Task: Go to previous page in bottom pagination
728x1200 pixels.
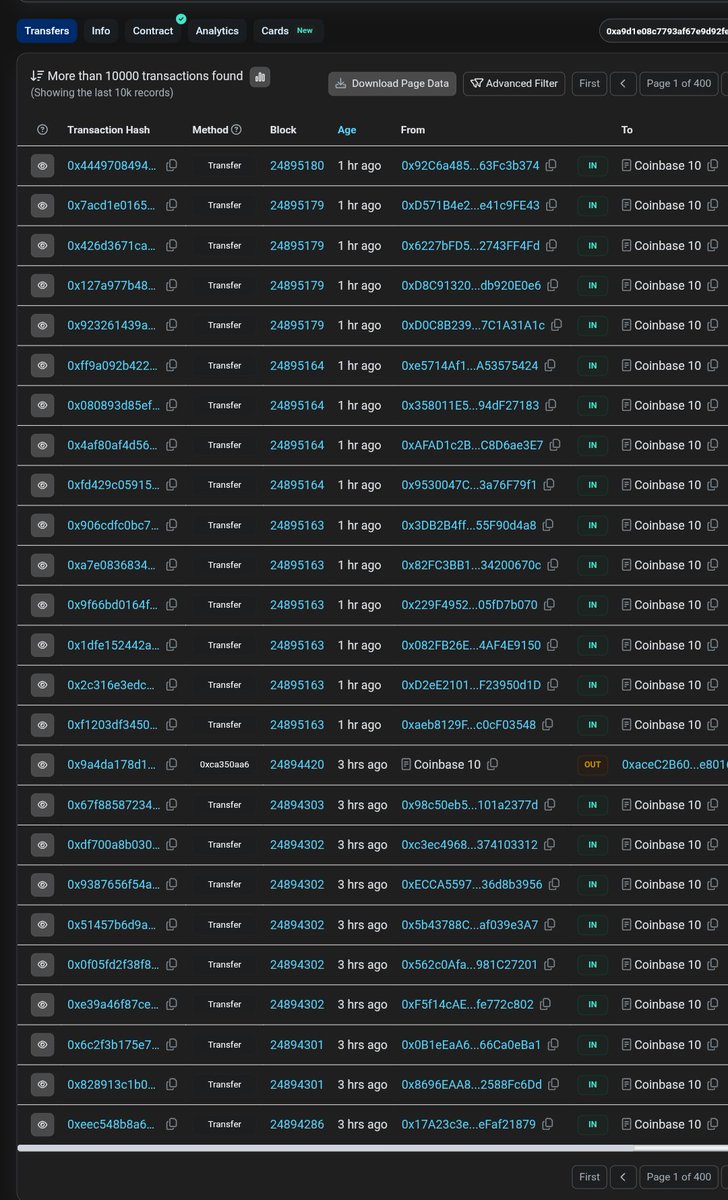Action: pyautogui.click(x=623, y=1177)
